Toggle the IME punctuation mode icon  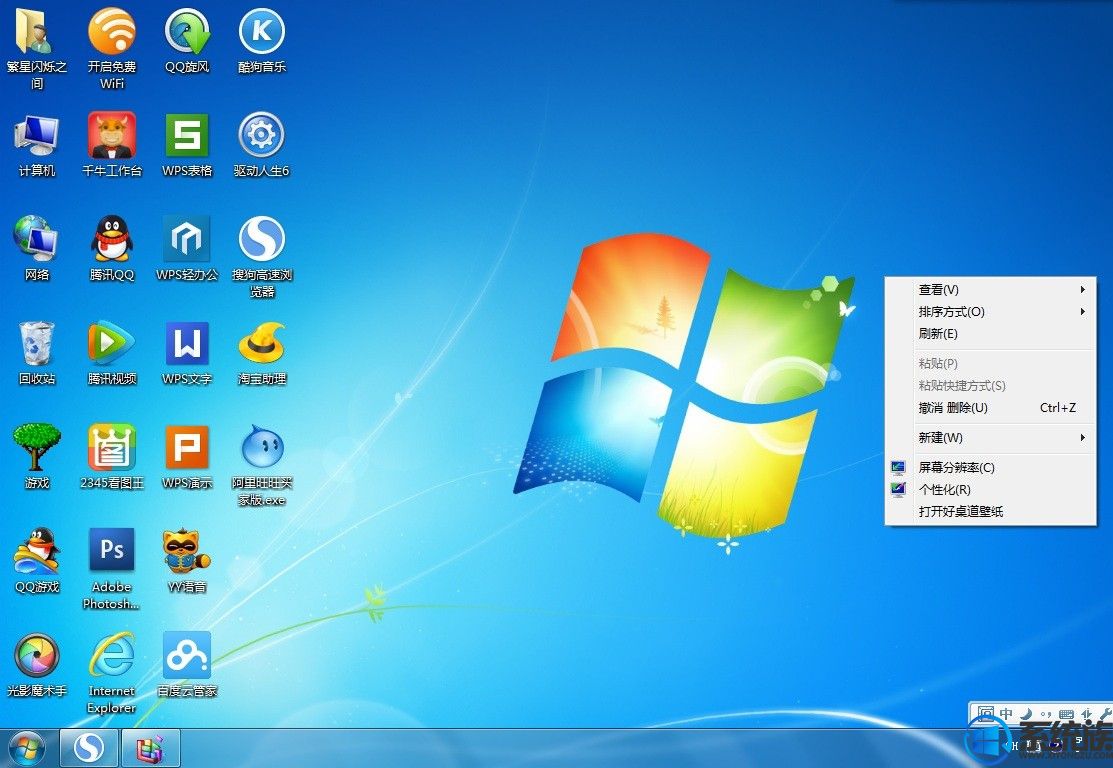1046,713
